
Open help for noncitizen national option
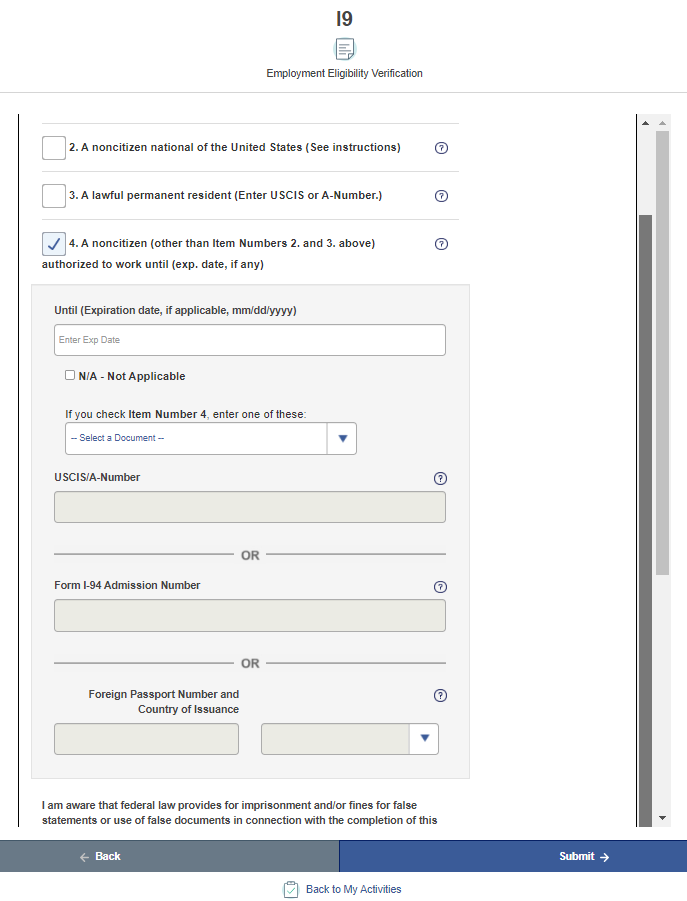click(x=441, y=148)
